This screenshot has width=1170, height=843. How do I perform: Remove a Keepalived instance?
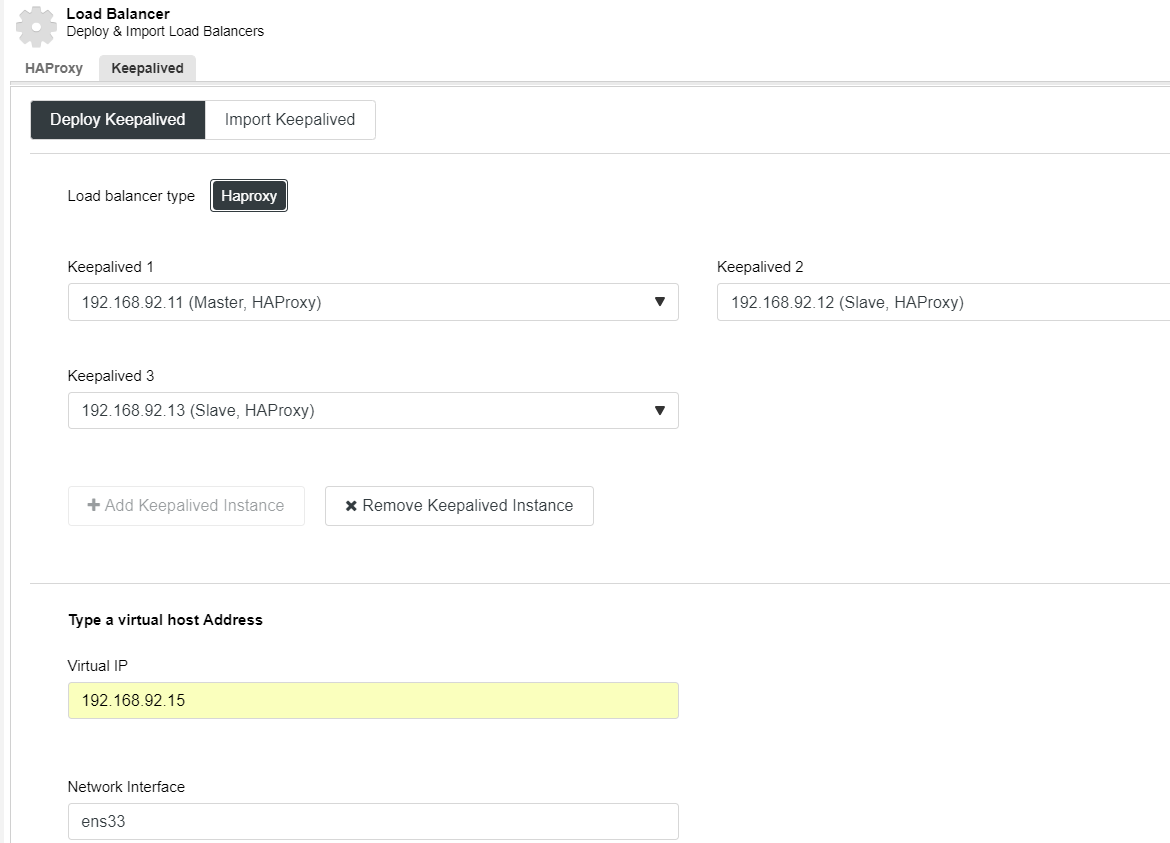tap(459, 506)
